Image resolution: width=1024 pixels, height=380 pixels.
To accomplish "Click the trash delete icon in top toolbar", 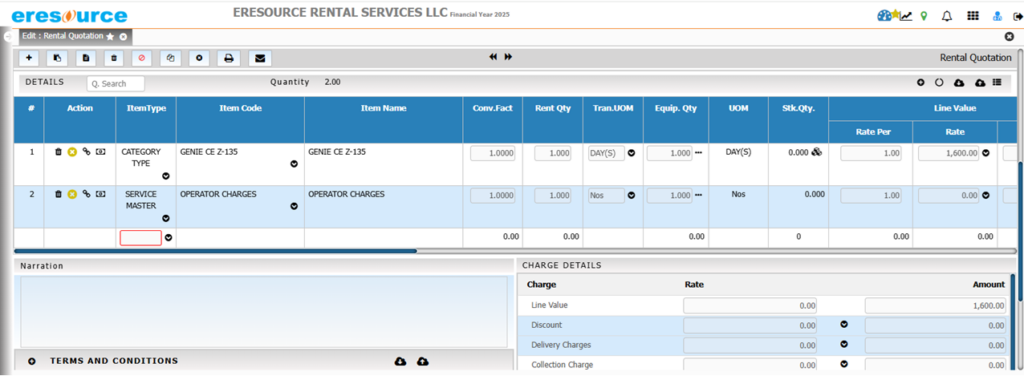I will click(114, 58).
